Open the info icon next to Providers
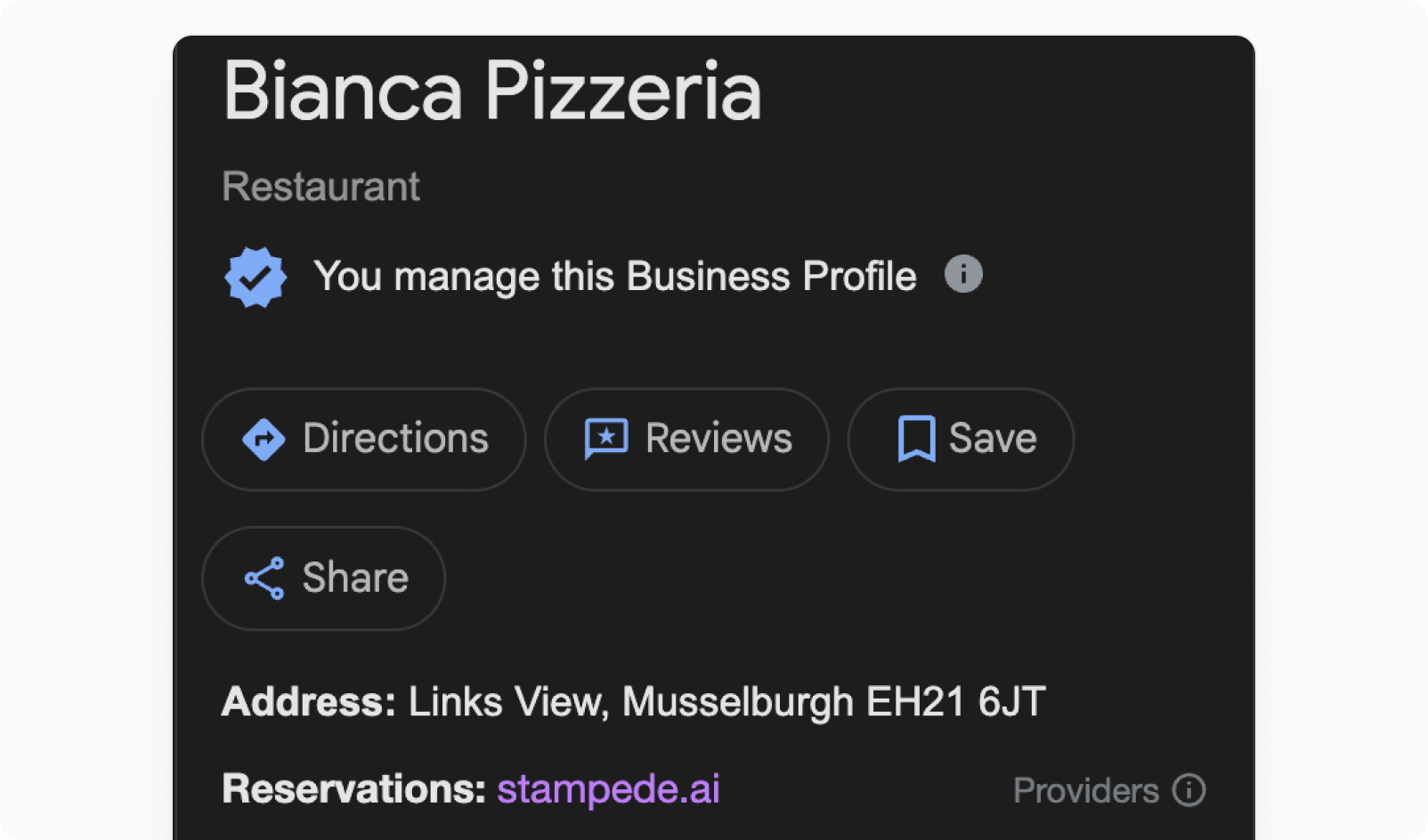The height and width of the screenshot is (840, 1428). [x=1189, y=790]
